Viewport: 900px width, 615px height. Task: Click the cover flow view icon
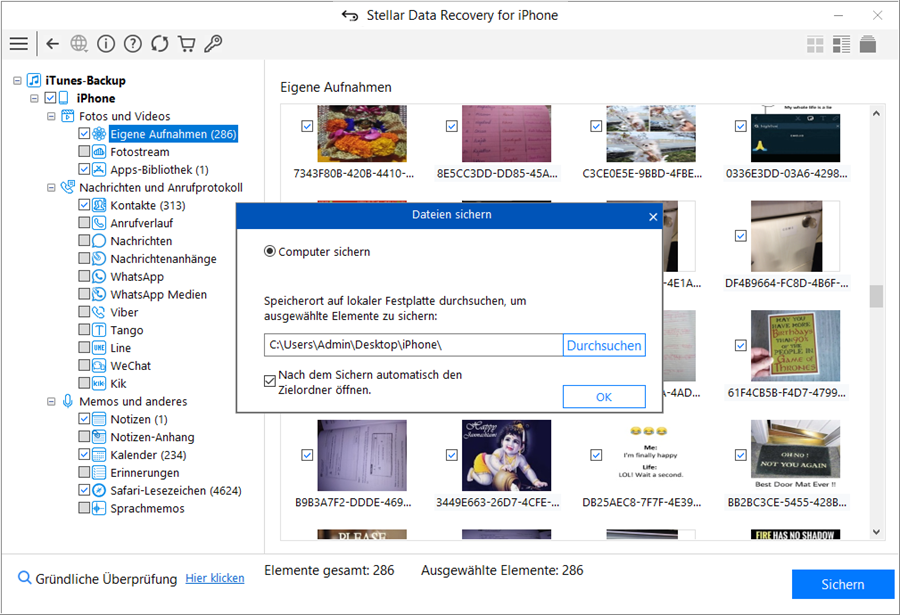[x=868, y=44]
